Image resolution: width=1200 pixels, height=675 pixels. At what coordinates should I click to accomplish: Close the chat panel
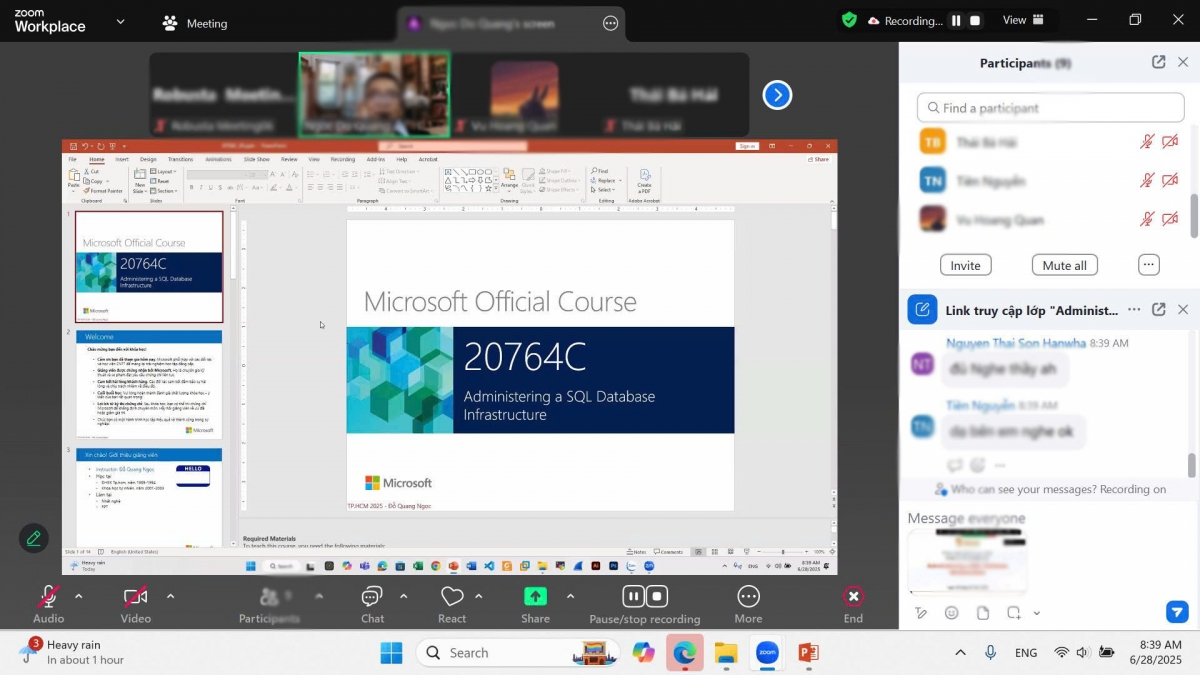(1183, 310)
